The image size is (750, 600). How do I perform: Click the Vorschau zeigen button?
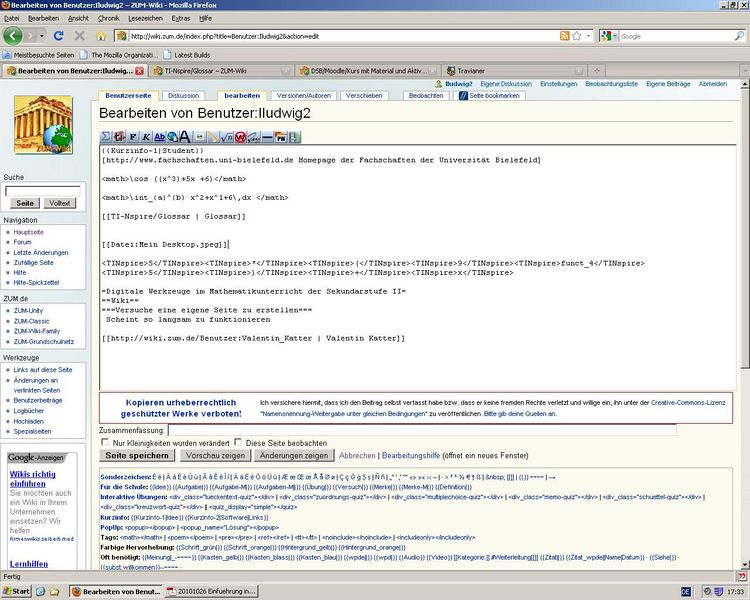coord(214,455)
